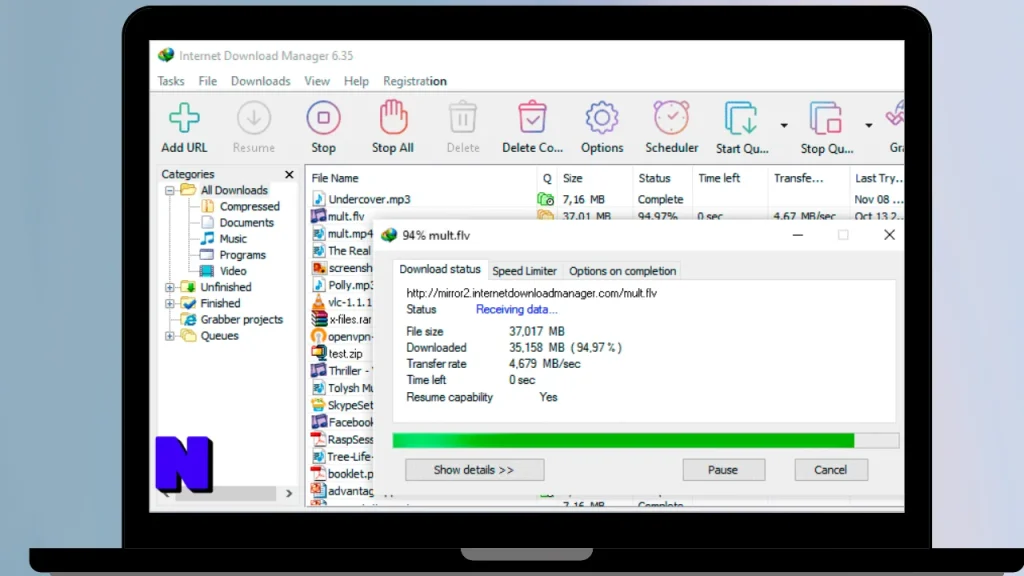
Task: Select the Video category
Action: point(233,271)
